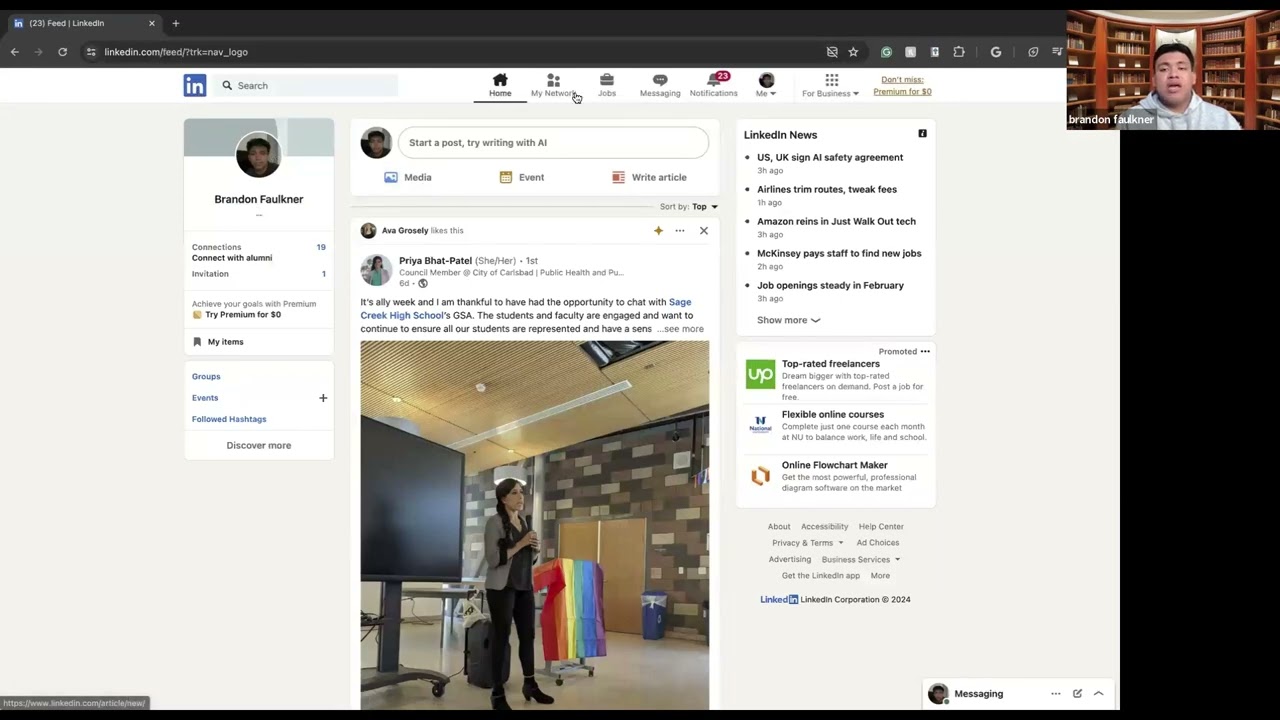Open Flexible online courses ad
This screenshot has width=1280, height=720.
pos(838,425)
